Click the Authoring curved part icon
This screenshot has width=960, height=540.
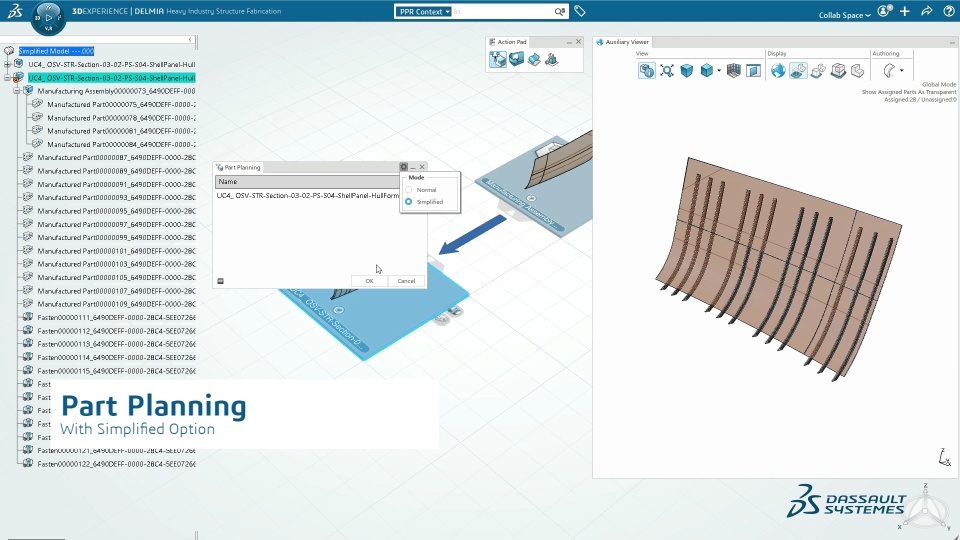tap(889, 70)
